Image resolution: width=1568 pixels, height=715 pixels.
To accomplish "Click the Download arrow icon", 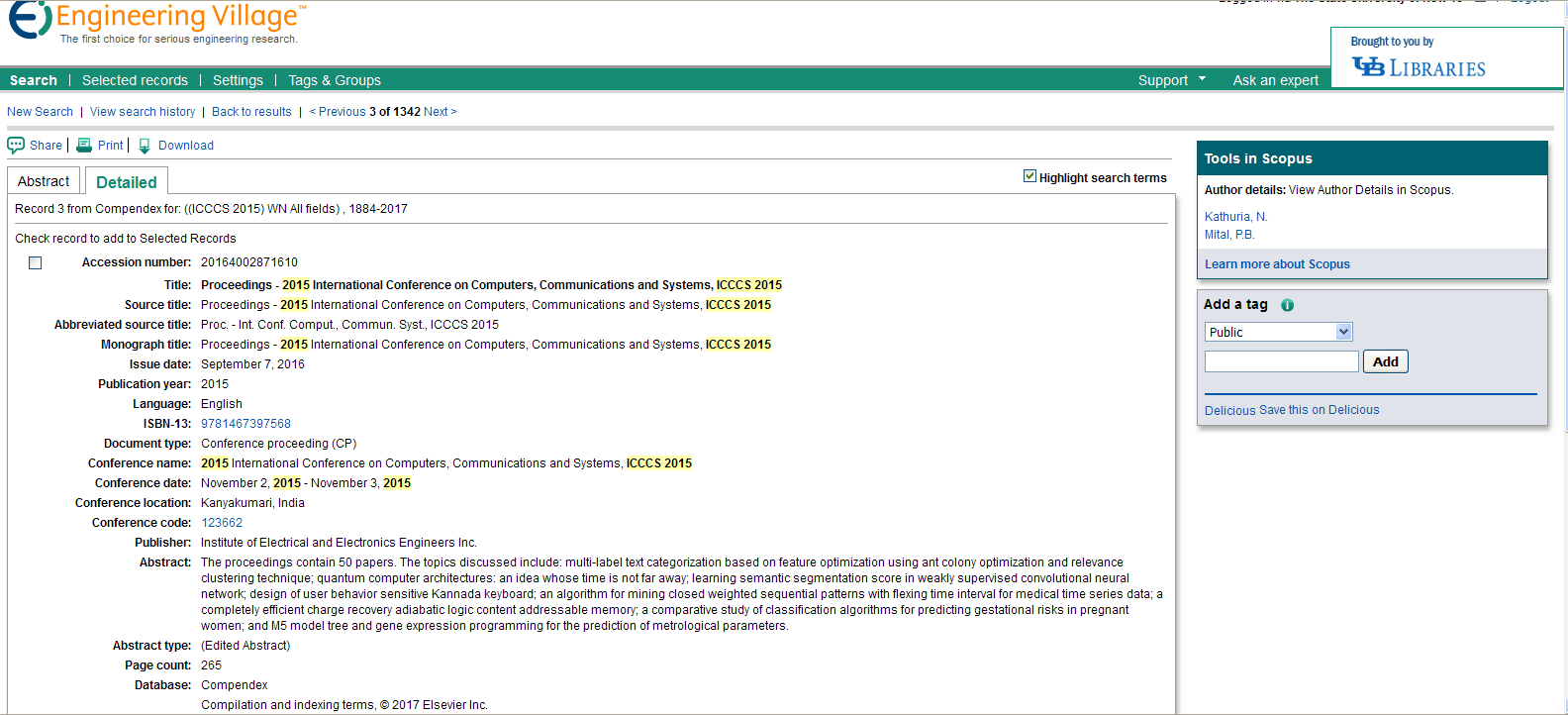I will point(145,146).
